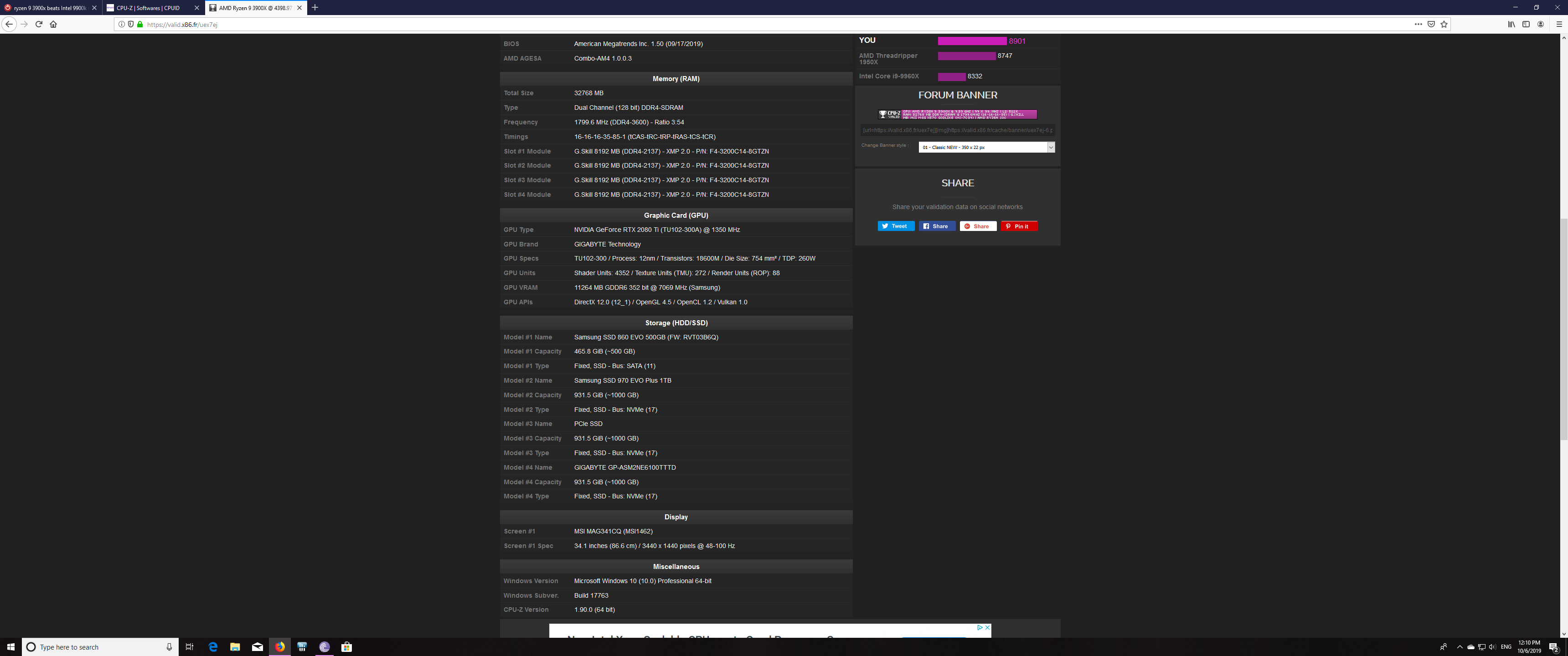Share validation with Tweet button
Image resolution: width=1568 pixels, height=656 pixels.
point(895,226)
